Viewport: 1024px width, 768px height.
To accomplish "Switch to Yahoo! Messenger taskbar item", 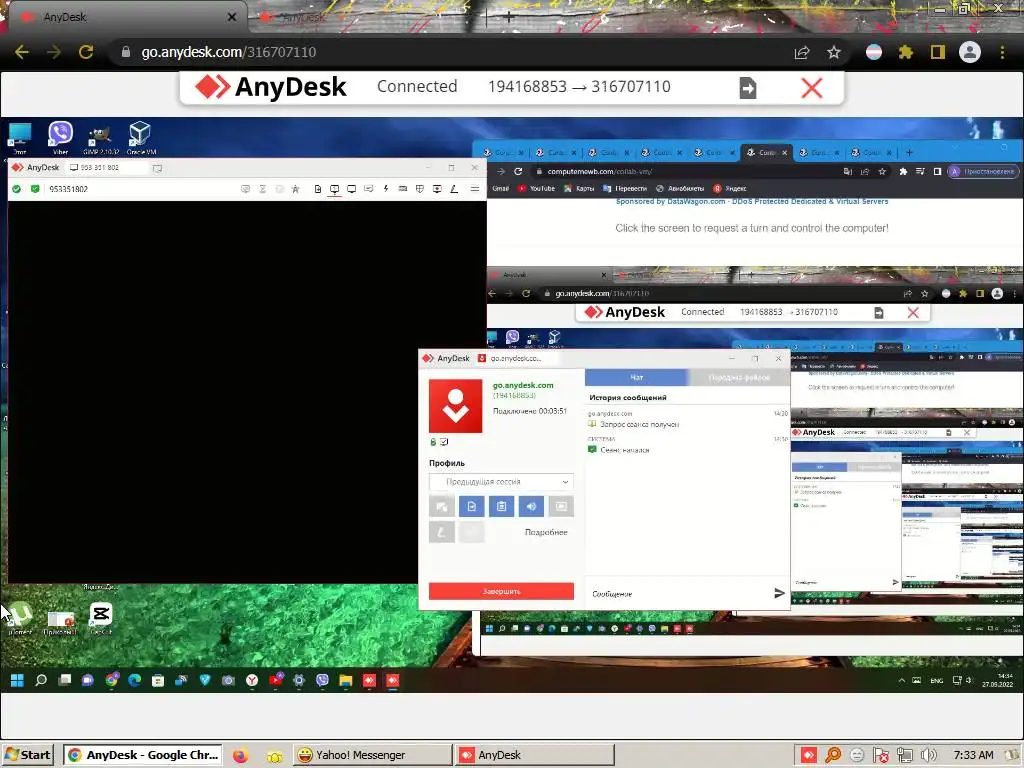I will pos(372,755).
